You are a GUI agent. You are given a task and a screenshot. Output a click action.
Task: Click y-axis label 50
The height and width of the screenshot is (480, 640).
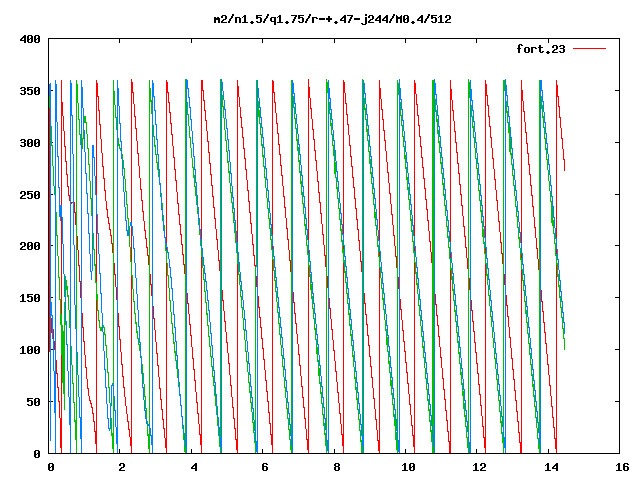(x=33, y=402)
